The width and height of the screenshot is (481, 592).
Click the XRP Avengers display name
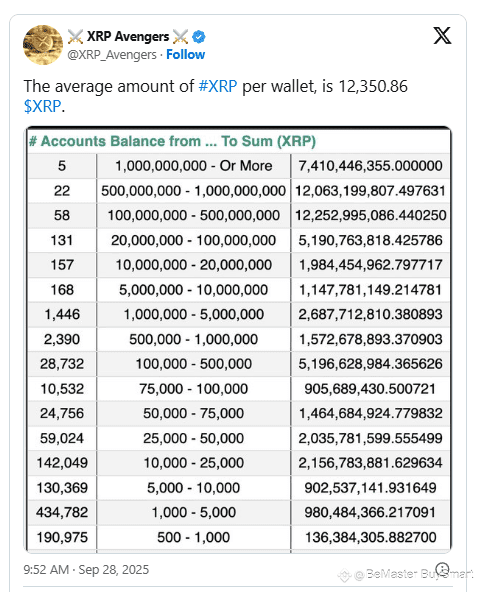click(x=128, y=36)
